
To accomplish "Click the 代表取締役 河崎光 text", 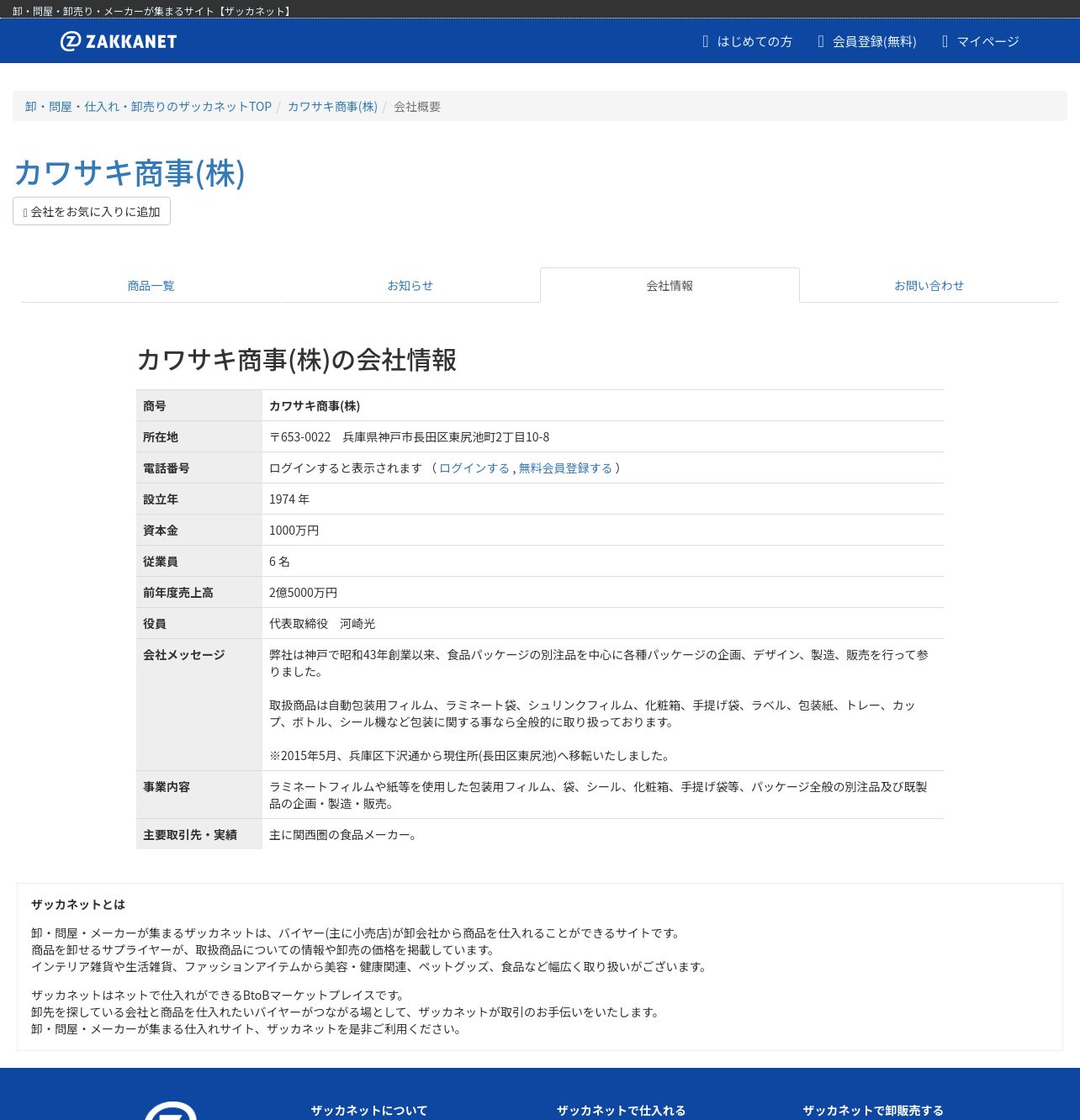I will (322, 624).
